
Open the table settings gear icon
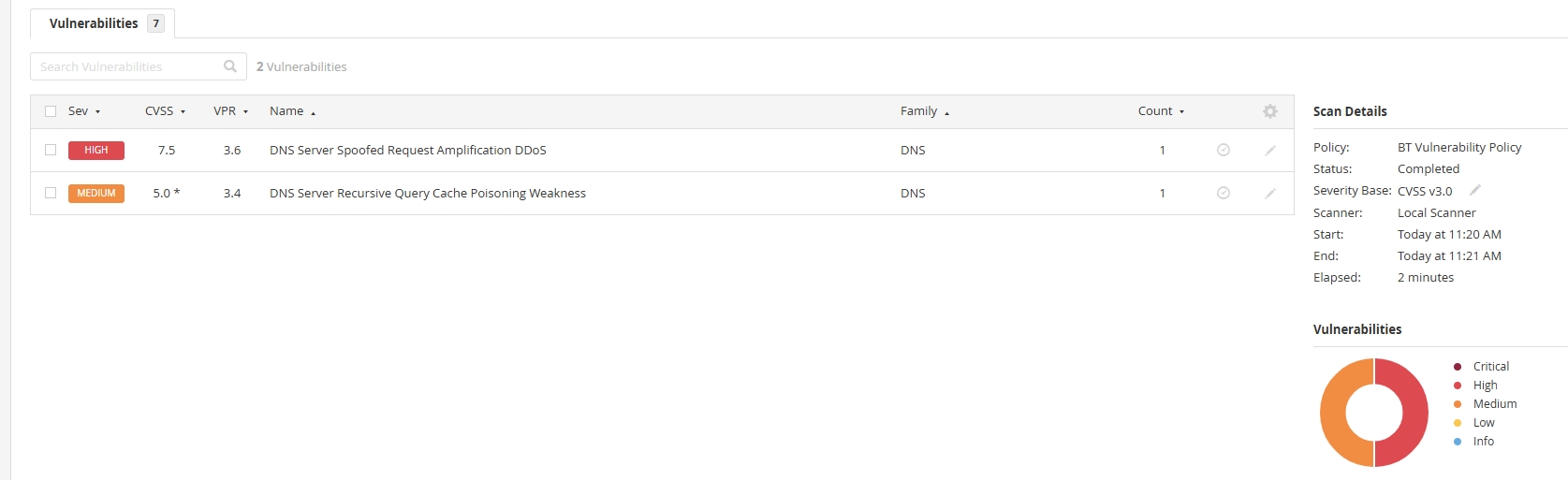tap(1270, 111)
